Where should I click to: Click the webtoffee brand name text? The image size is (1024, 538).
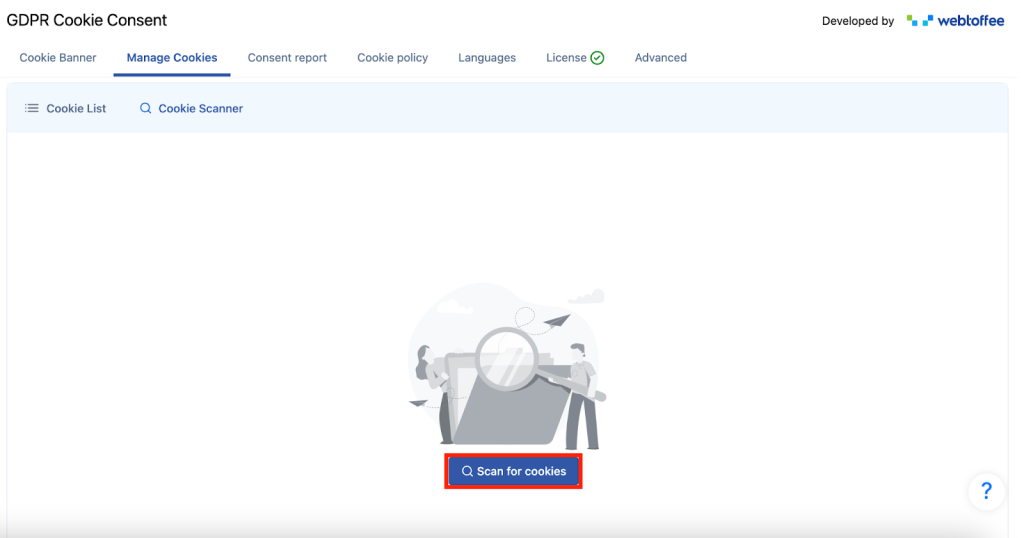971,20
